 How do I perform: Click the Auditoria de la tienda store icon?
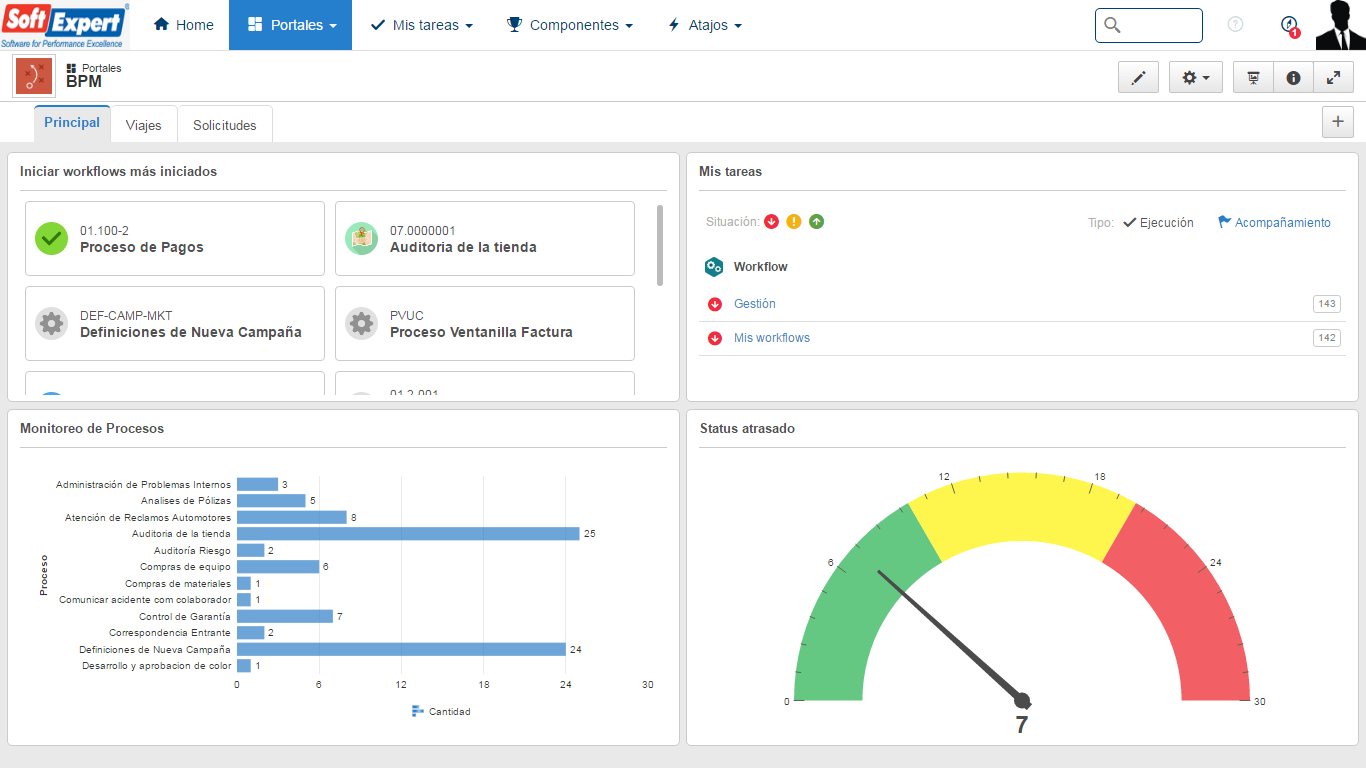[x=361, y=238]
